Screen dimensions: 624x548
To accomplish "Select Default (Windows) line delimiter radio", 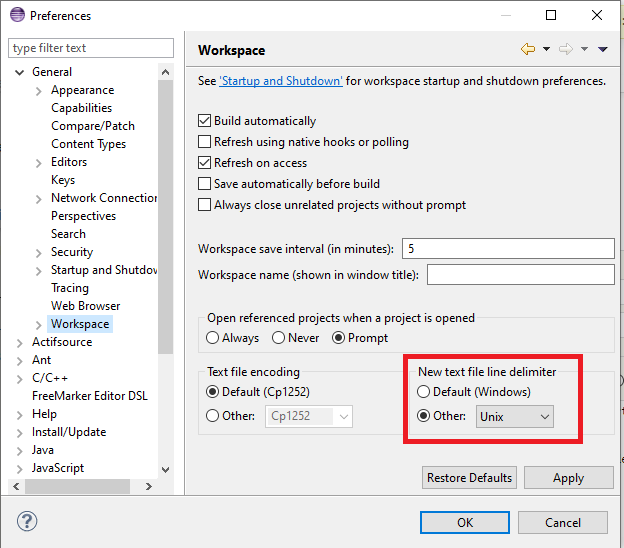I will pyautogui.click(x=425, y=392).
